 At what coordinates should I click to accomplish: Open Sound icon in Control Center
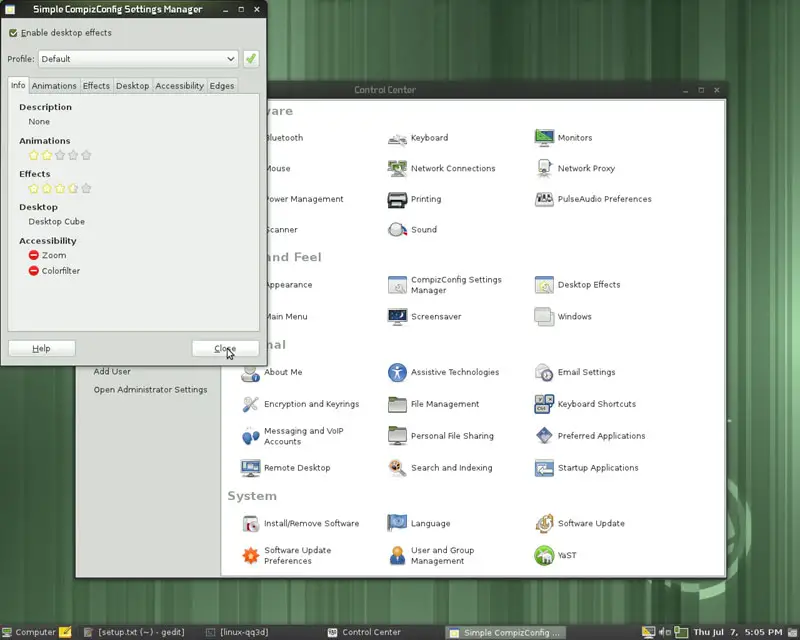397,230
